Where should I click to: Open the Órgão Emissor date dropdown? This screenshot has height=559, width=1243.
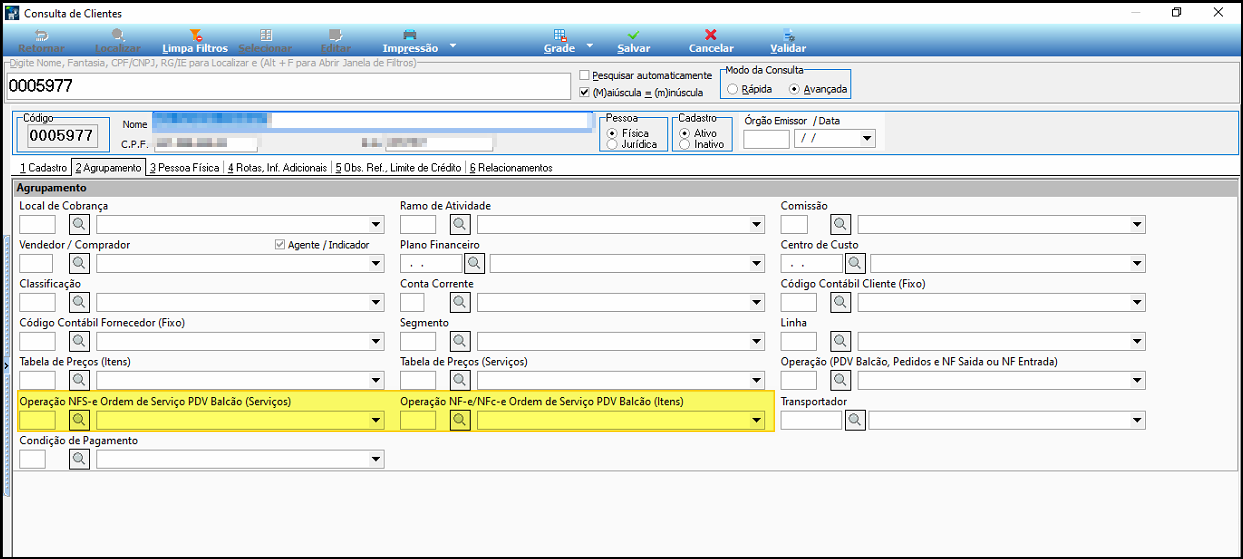[867, 139]
